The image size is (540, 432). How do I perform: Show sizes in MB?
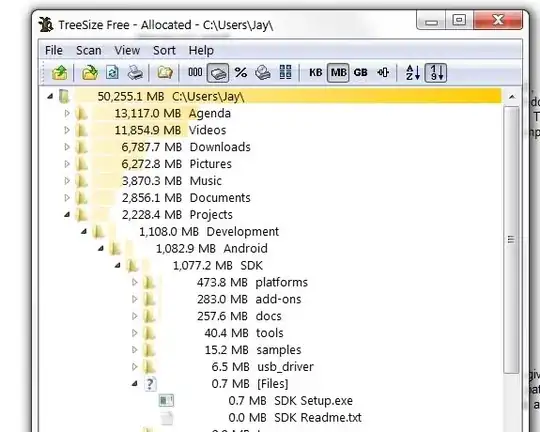pos(338,73)
